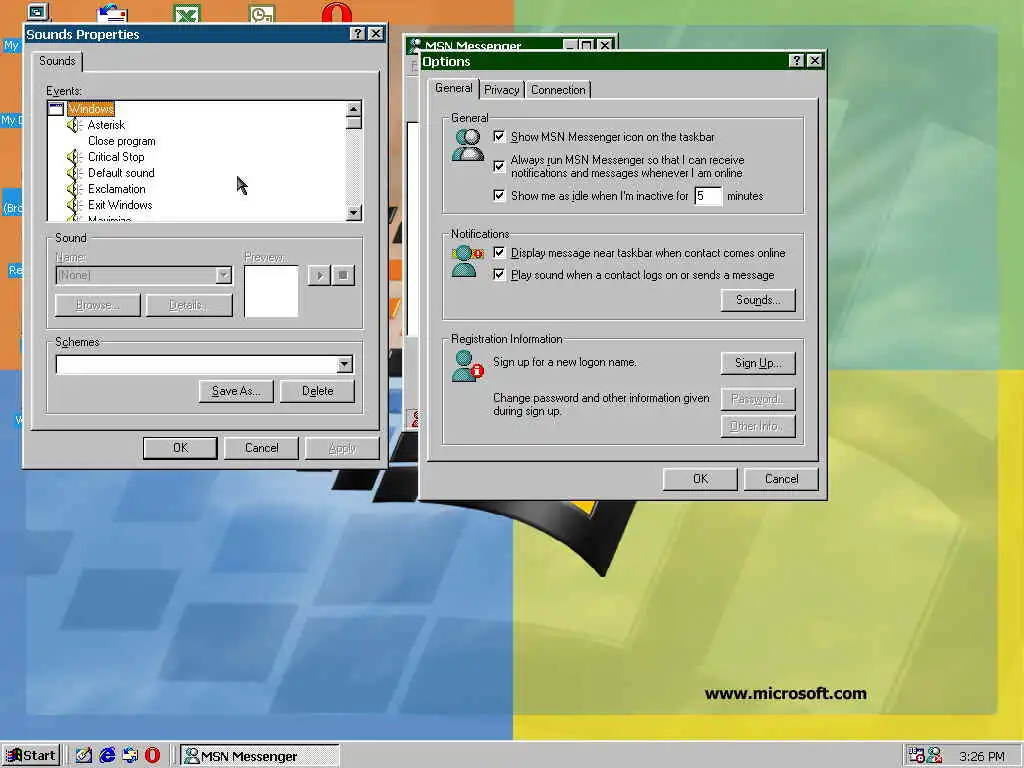Click the Events list scroll-down arrow
Screen dimensions: 1024x768
(353, 212)
